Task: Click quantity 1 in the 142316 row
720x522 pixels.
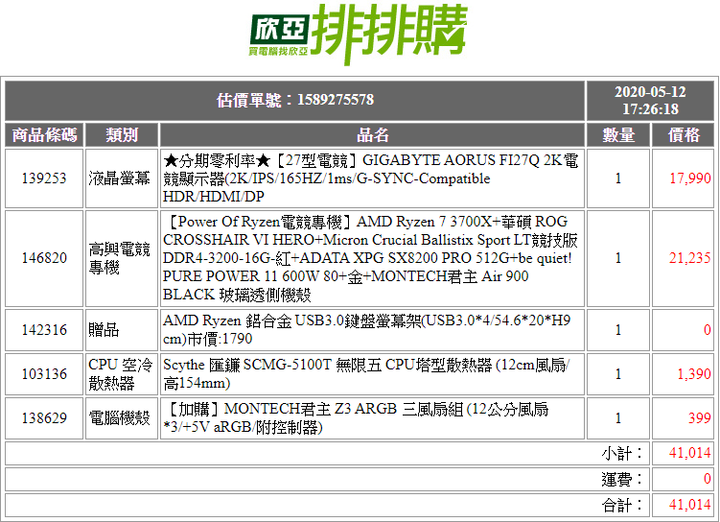Action: [619, 330]
